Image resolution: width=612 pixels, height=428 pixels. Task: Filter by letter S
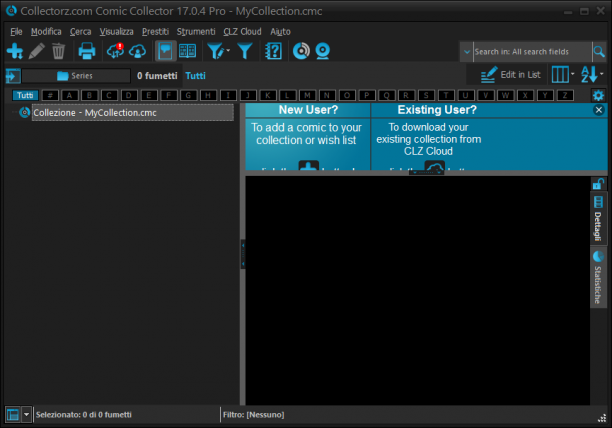pos(426,95)
